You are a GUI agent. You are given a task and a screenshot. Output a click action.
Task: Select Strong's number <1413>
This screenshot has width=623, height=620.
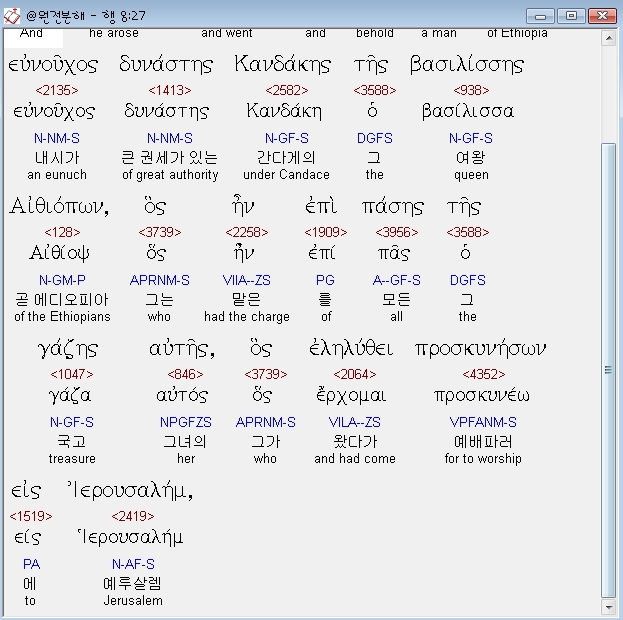point(170,91)
